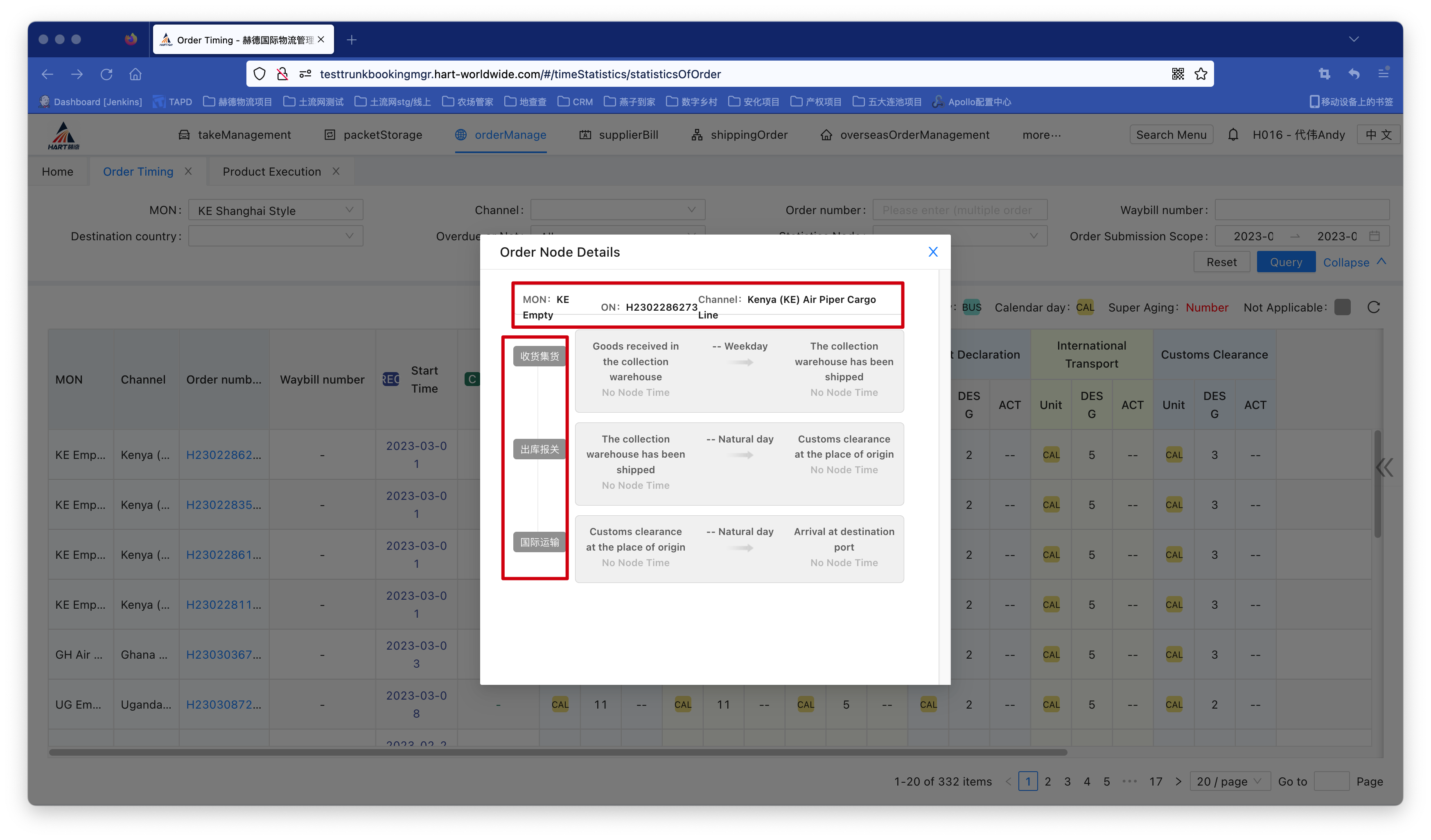
Task: Click the browser home icon
Action: pos(135,74)
